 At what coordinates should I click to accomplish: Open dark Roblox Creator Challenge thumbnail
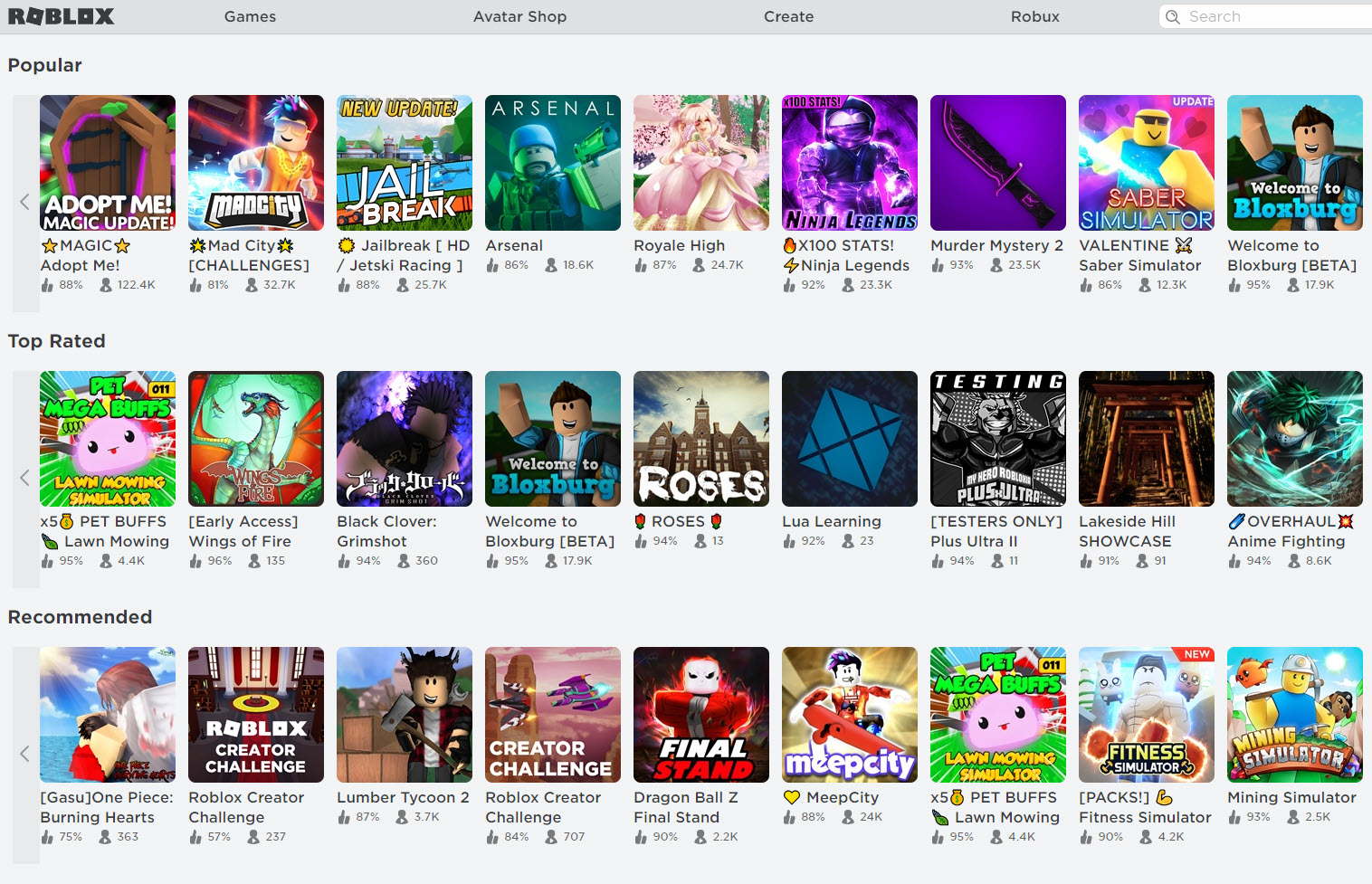256,715
